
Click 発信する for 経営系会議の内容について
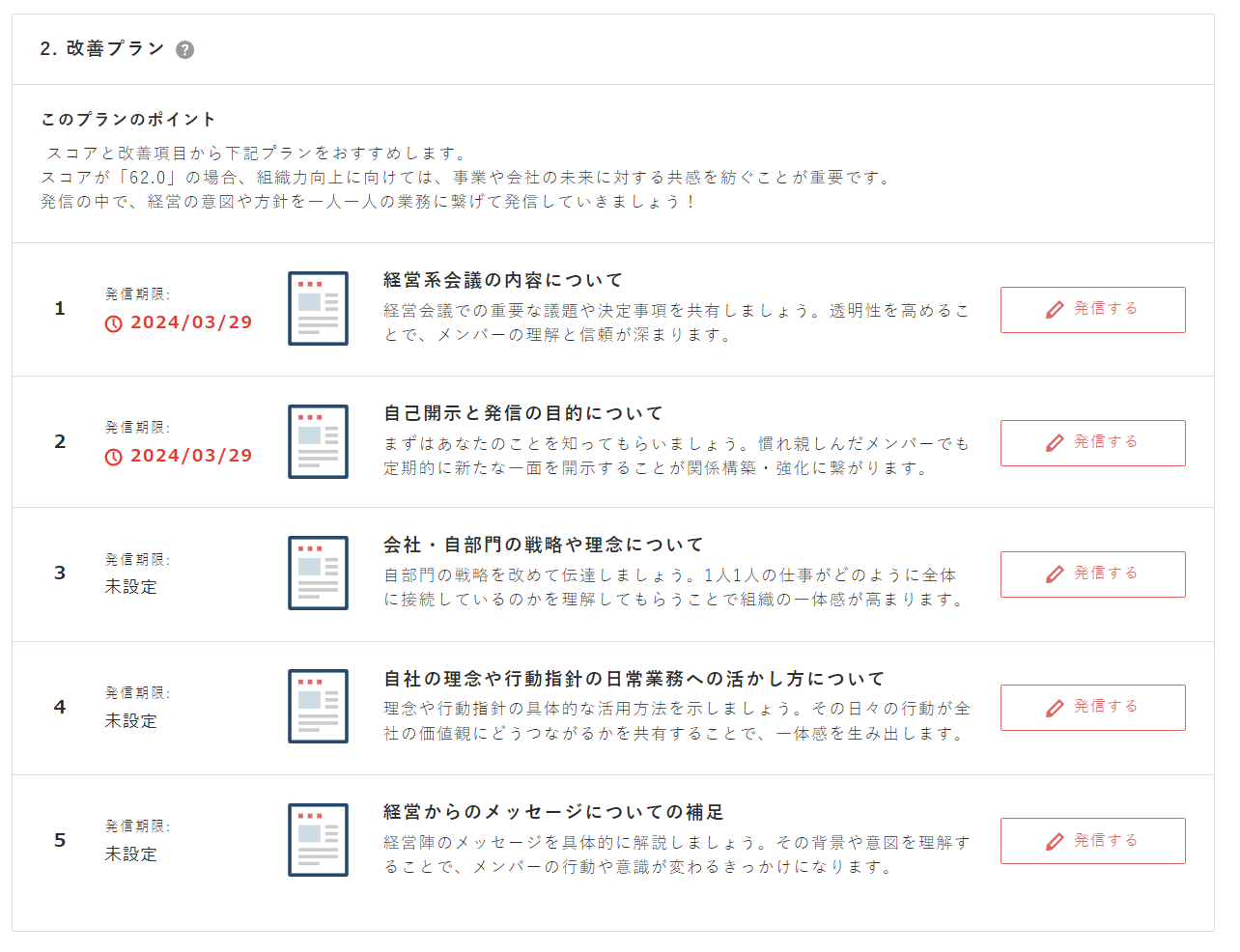coord(1092,310)
